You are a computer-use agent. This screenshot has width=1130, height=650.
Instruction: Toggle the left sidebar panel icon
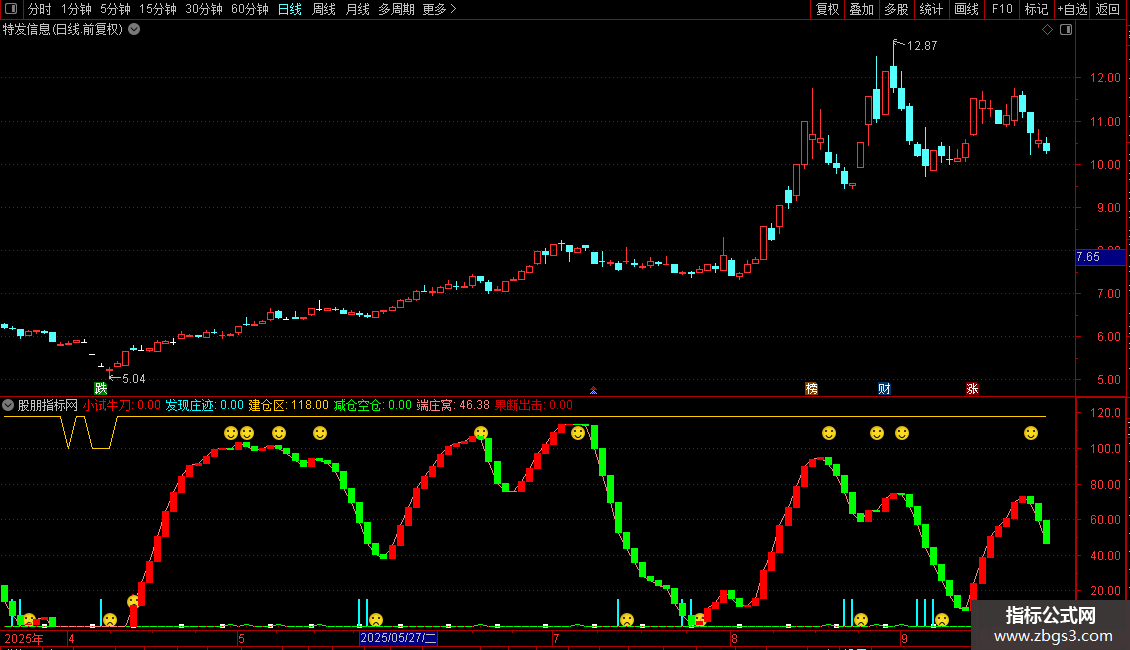pyautogui.click(x=11, y=9)
